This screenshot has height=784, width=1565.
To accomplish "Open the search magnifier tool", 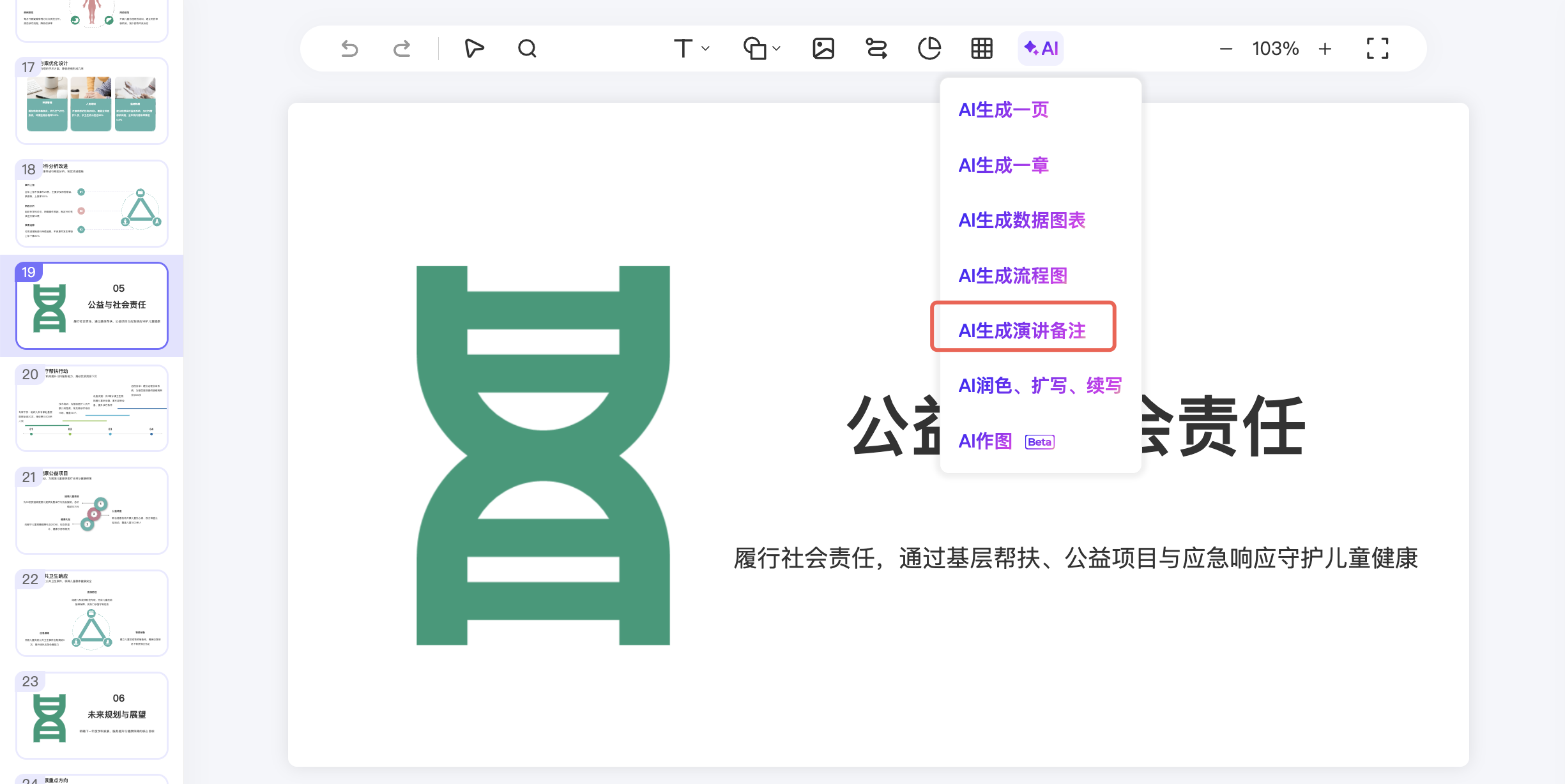I will click(527, 49).
